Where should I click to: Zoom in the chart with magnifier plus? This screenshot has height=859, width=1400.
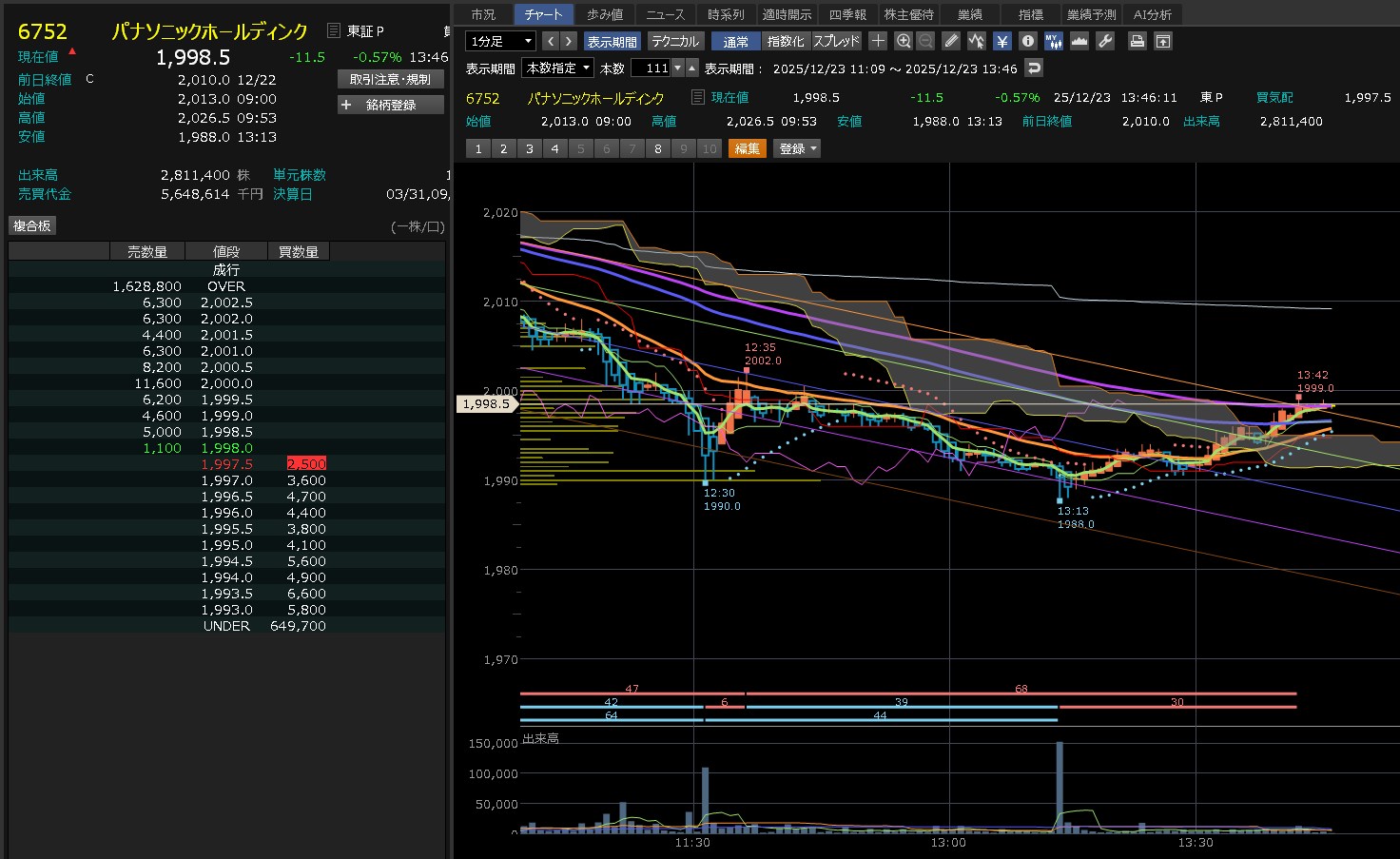coord(904,41)
